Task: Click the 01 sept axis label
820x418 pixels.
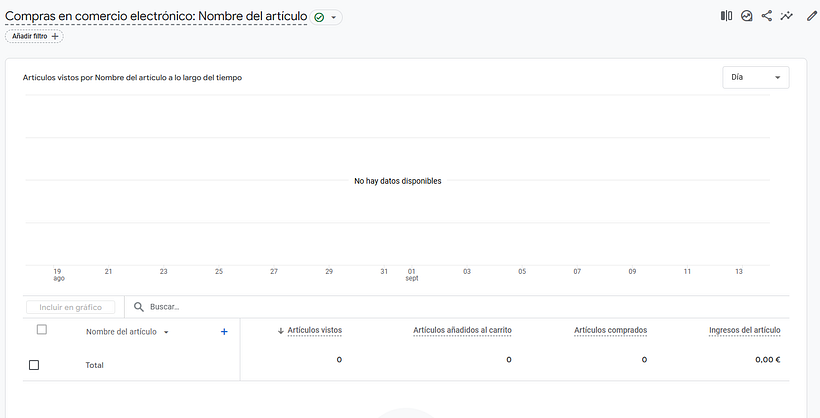Action: coord(412,275)
